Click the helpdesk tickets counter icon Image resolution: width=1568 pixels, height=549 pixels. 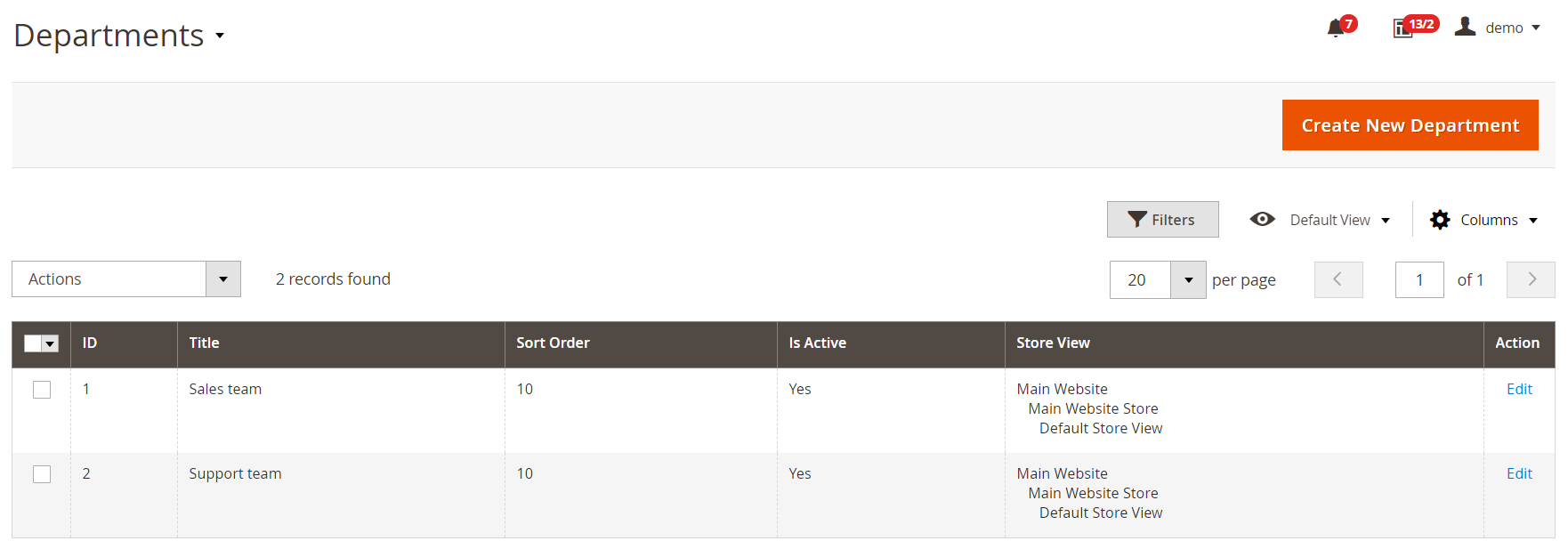pyautogui.click(x=1402, y=28)
